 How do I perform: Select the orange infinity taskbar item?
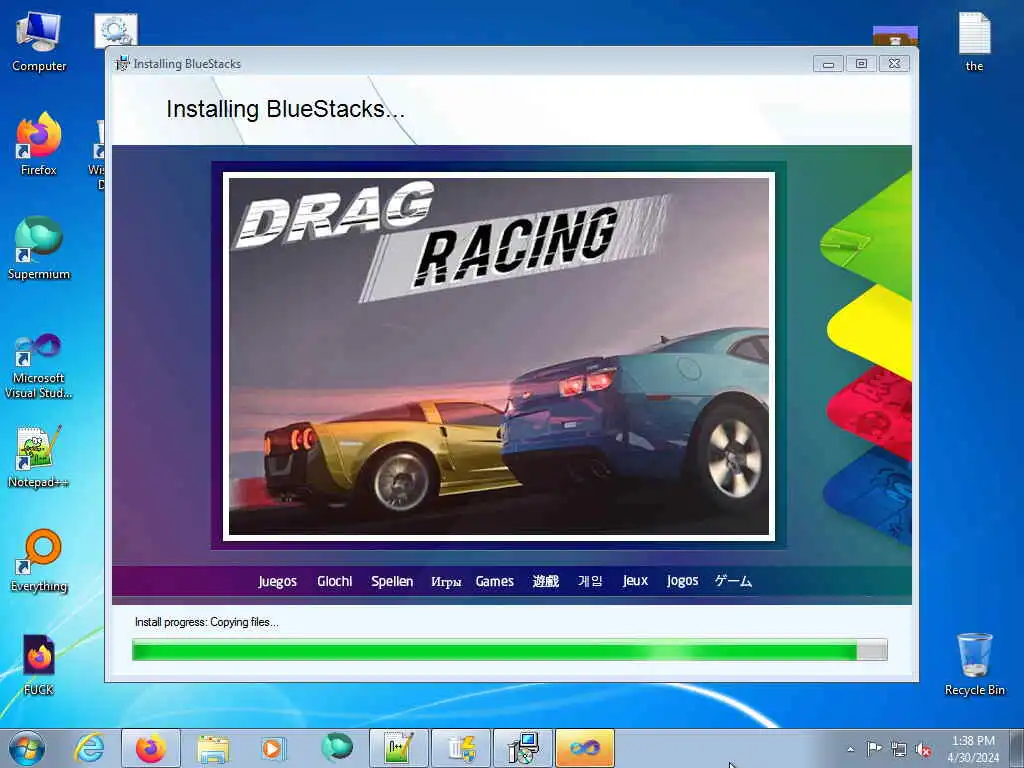pyautogui.click(x=584, y=748)
